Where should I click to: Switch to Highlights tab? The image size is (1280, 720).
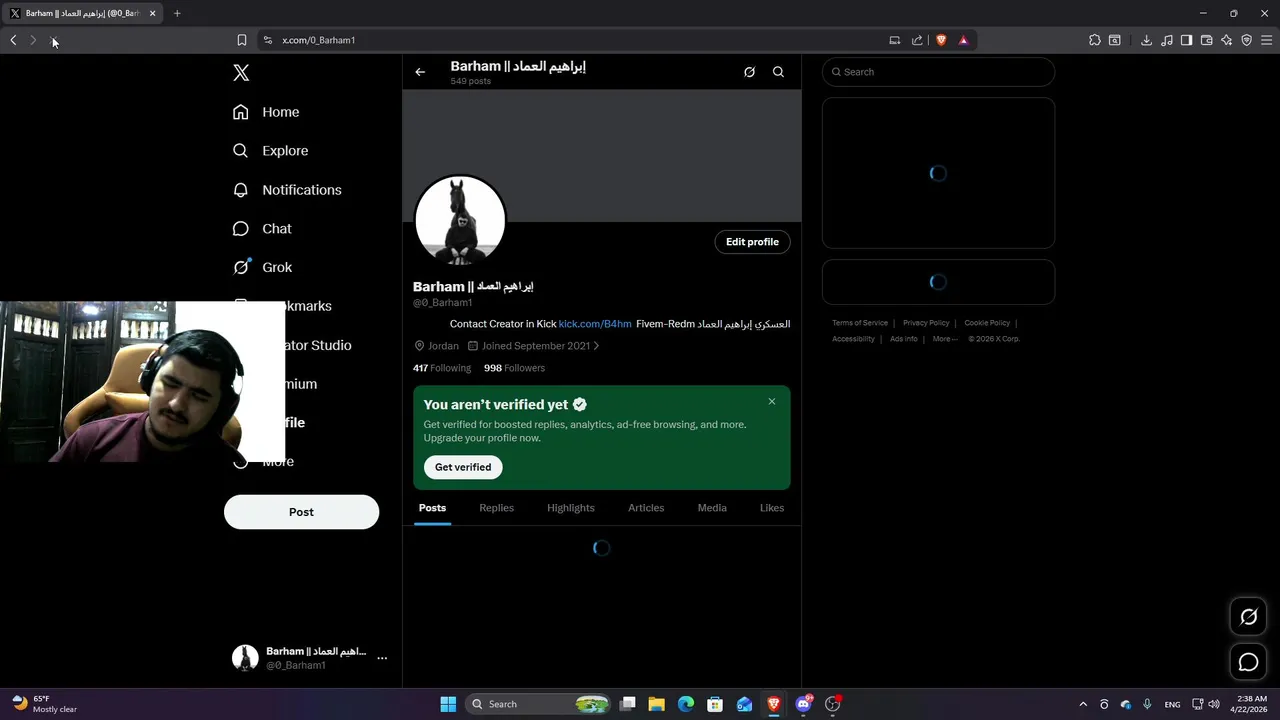coord(571,508)
